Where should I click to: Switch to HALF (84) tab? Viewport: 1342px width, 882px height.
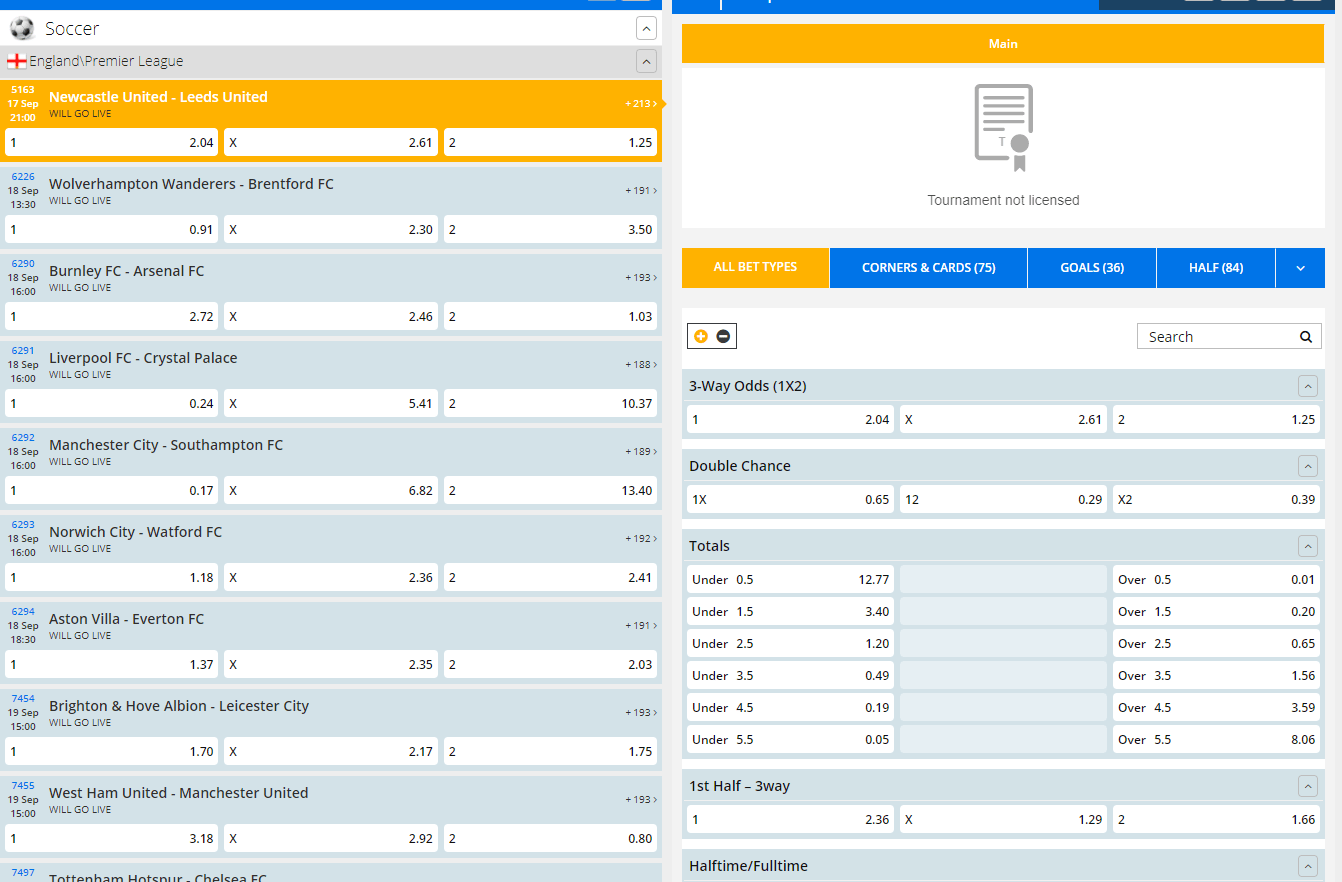[x=1216, y=268]
